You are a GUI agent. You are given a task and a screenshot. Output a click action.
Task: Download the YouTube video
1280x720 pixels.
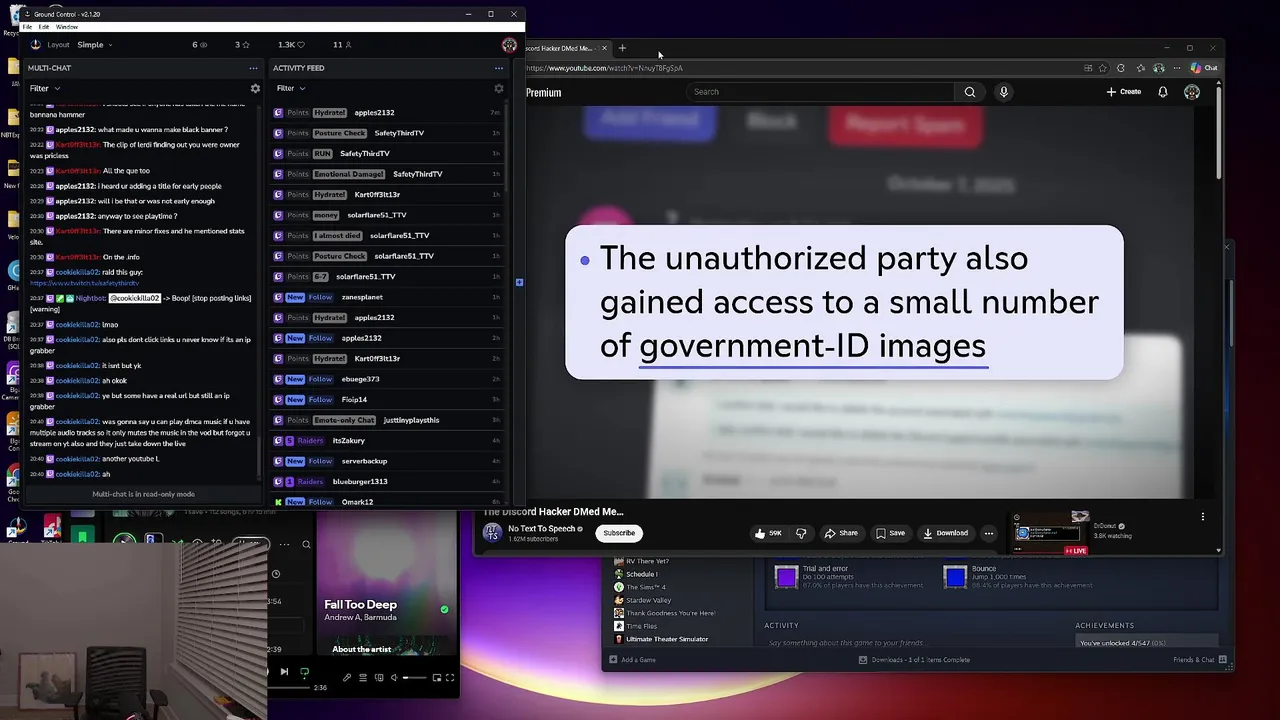tap(945, 533)
